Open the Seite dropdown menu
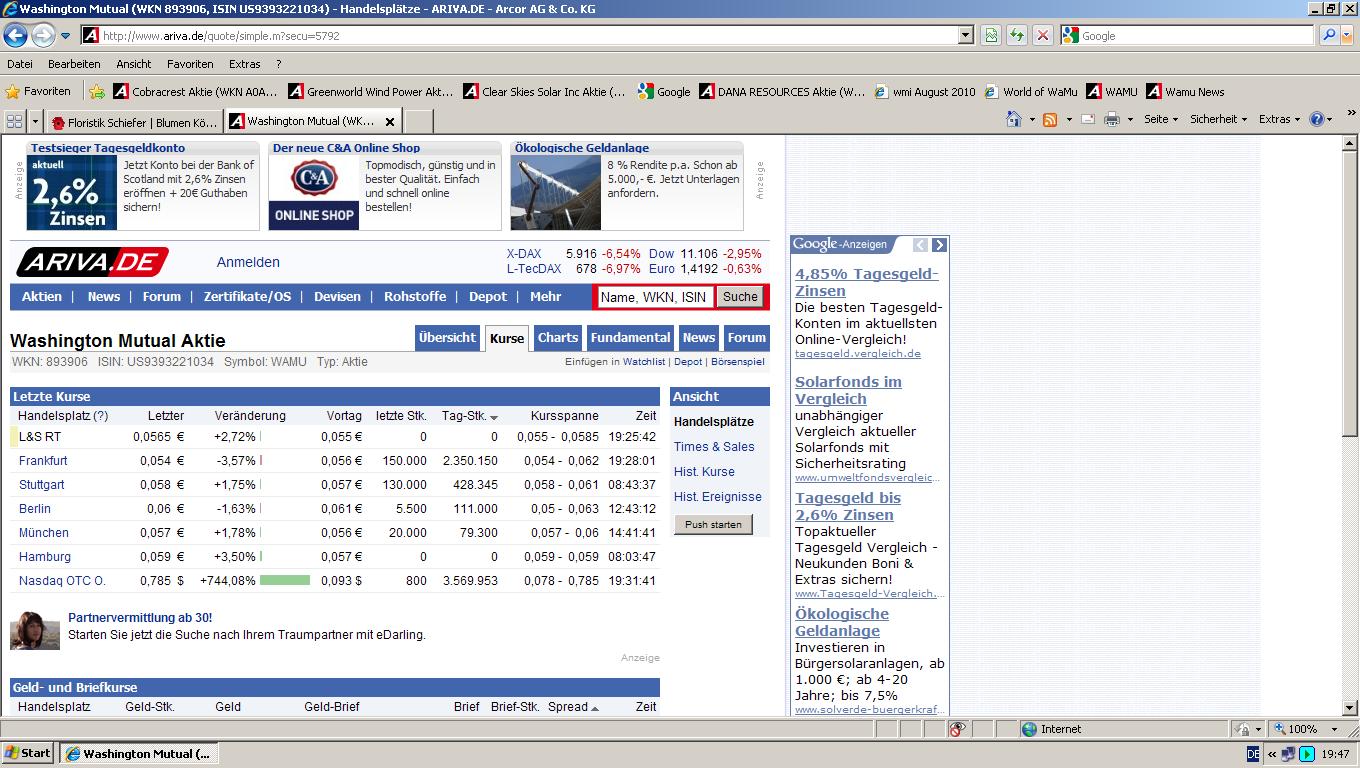1360x768 pixels. pyautogui.click(x=1161, y=119)
